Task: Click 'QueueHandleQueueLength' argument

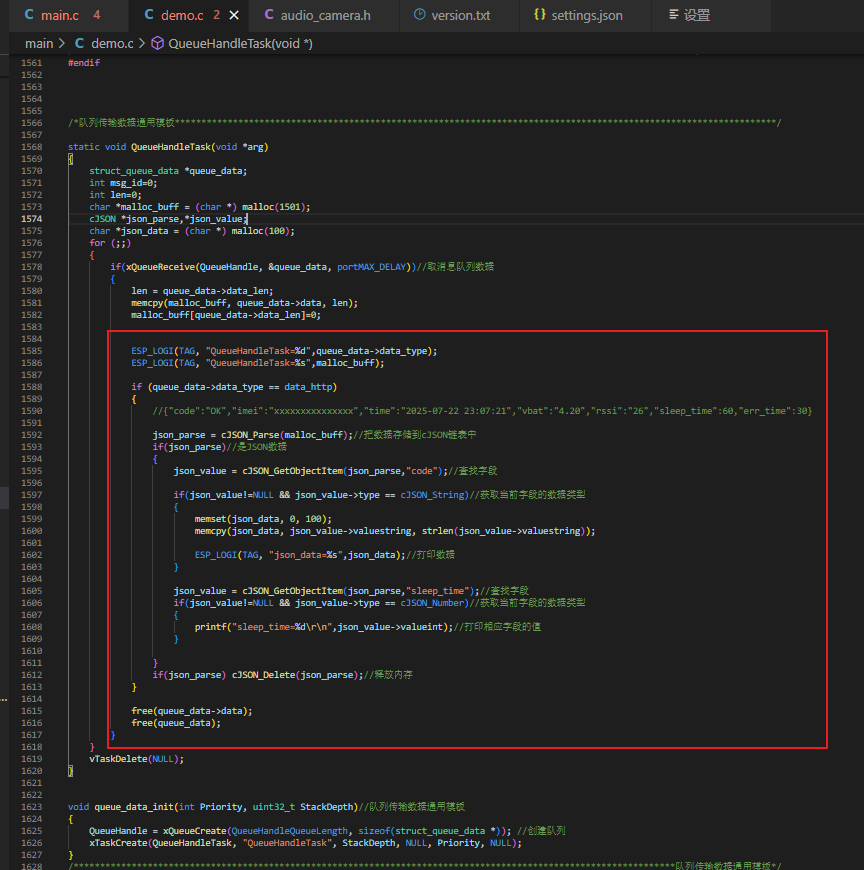Action: coord(290,831)
